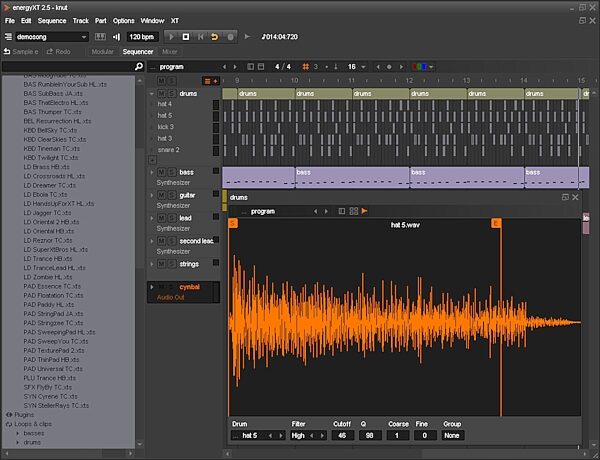Collapse the drums track
Viewport: 600px width, 460px height.
(152, 93)
